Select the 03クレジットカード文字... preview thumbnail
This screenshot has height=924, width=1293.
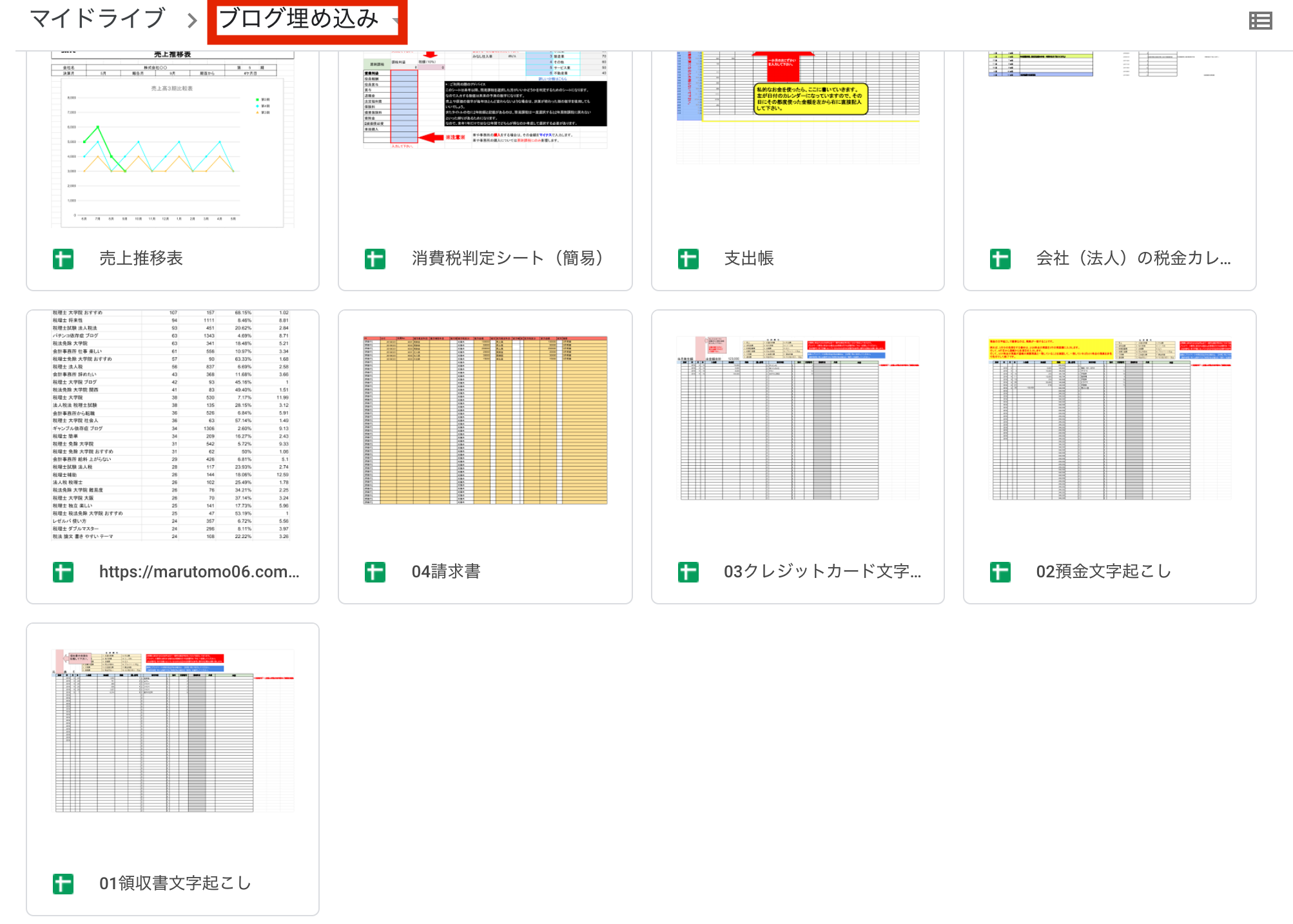pos(798,419)
